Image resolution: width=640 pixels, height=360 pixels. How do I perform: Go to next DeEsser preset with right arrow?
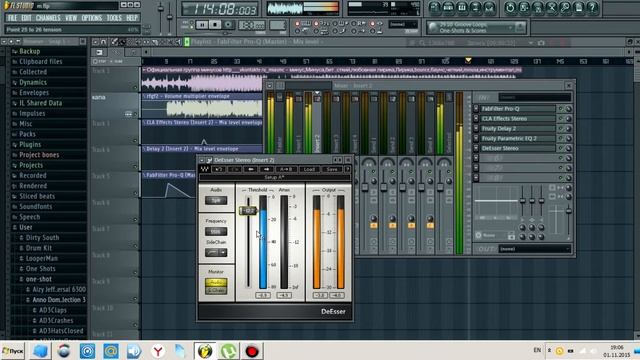266,169
